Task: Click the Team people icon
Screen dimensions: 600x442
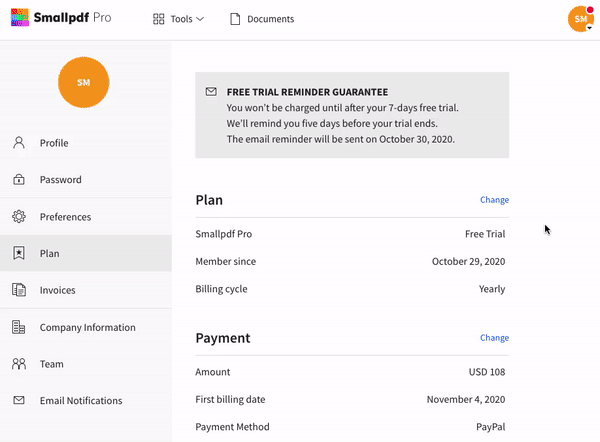Action: [x=19, y=364]
